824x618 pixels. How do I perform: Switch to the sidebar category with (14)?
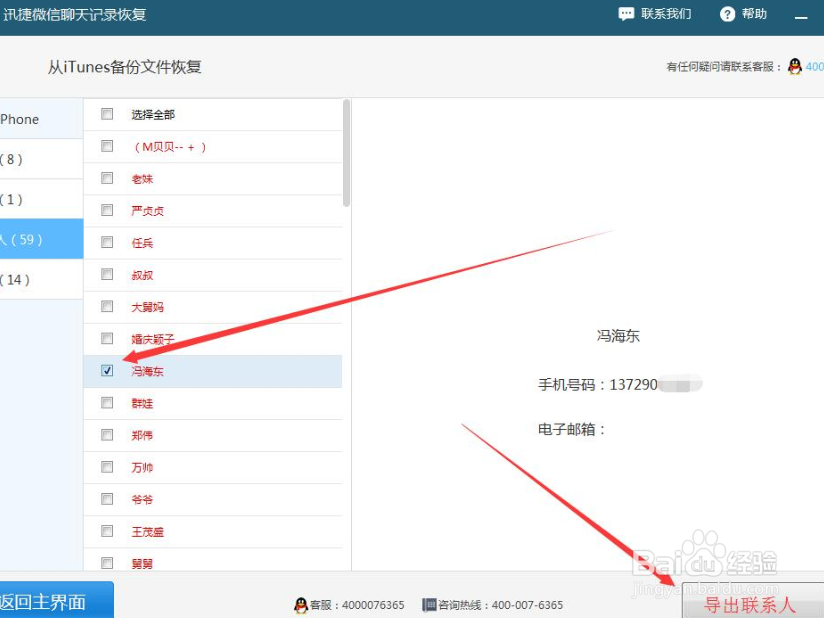(x=42, y=280)
